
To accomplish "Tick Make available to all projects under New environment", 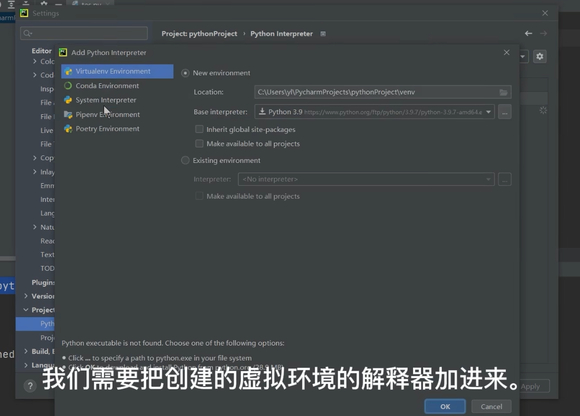I will pyautogui.click(x=199, y=143).
